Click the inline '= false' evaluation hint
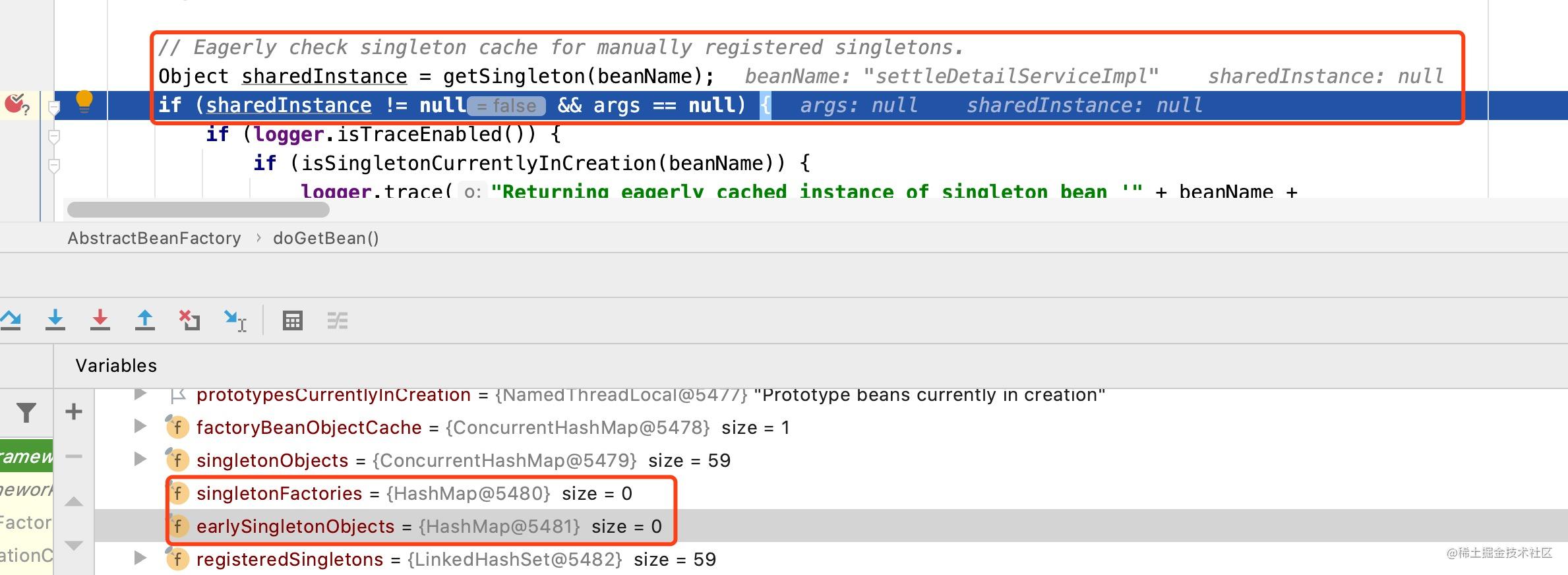The image size is (1568, 575). (x=506, y=106)
